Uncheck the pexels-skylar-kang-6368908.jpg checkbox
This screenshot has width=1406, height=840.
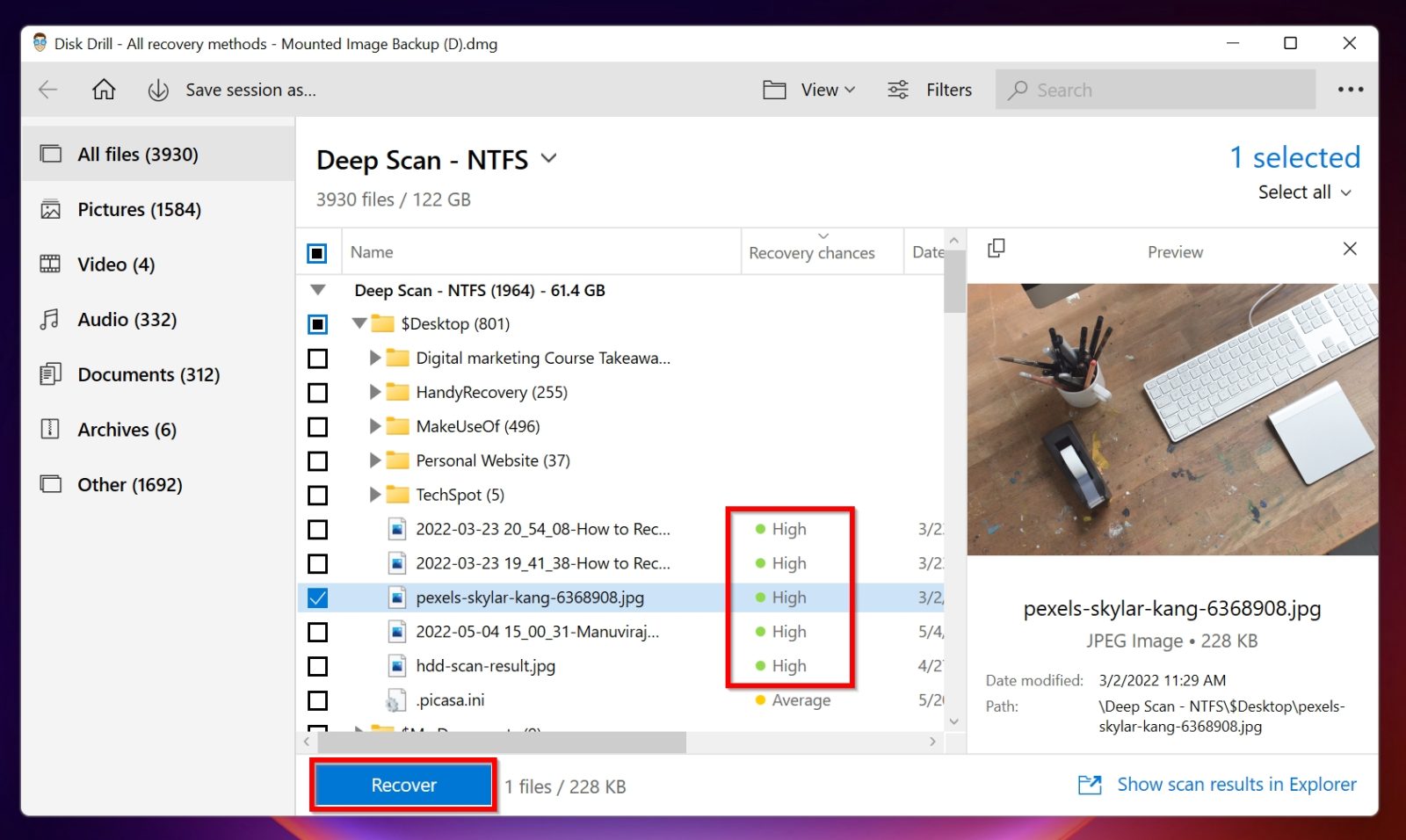point(317,597)
